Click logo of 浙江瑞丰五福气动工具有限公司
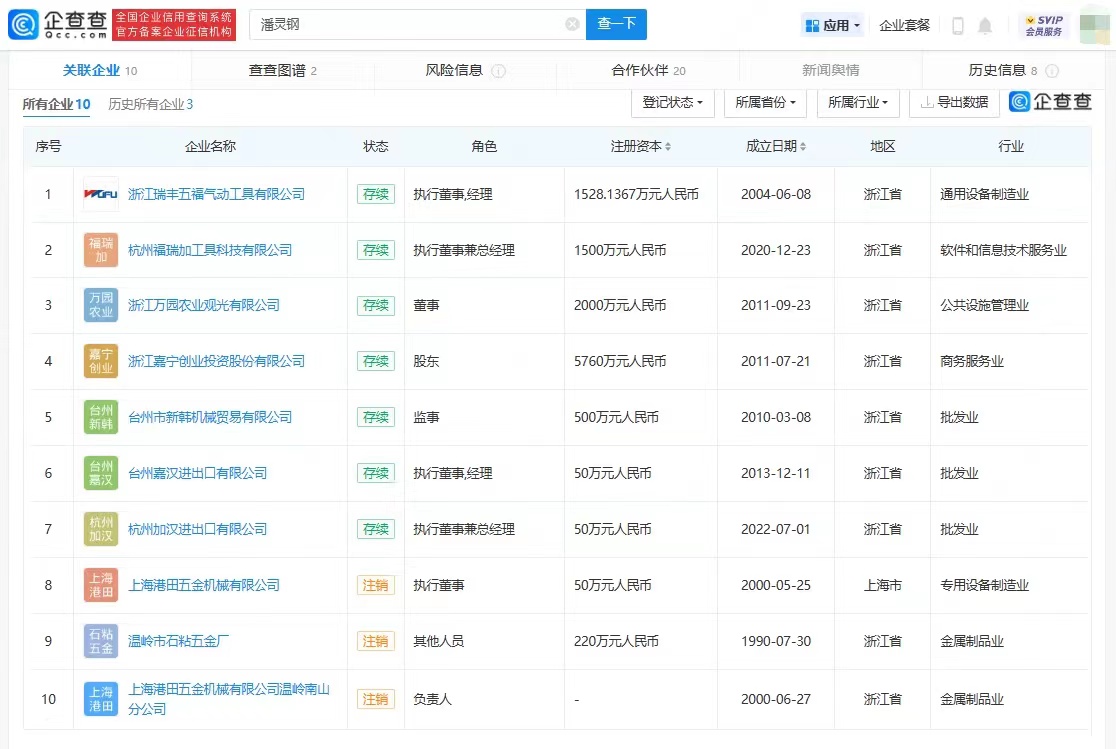The image size is (1116, 749). click(100, 194)
